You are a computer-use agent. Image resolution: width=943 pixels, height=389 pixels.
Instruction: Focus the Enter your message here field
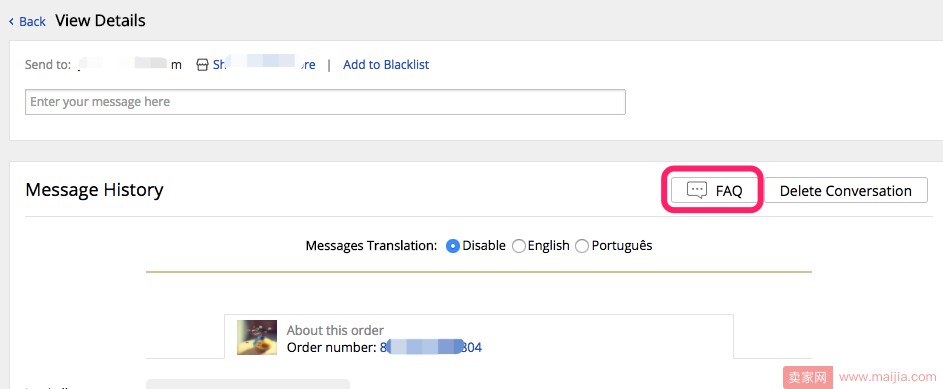click(x=325, y=102)
